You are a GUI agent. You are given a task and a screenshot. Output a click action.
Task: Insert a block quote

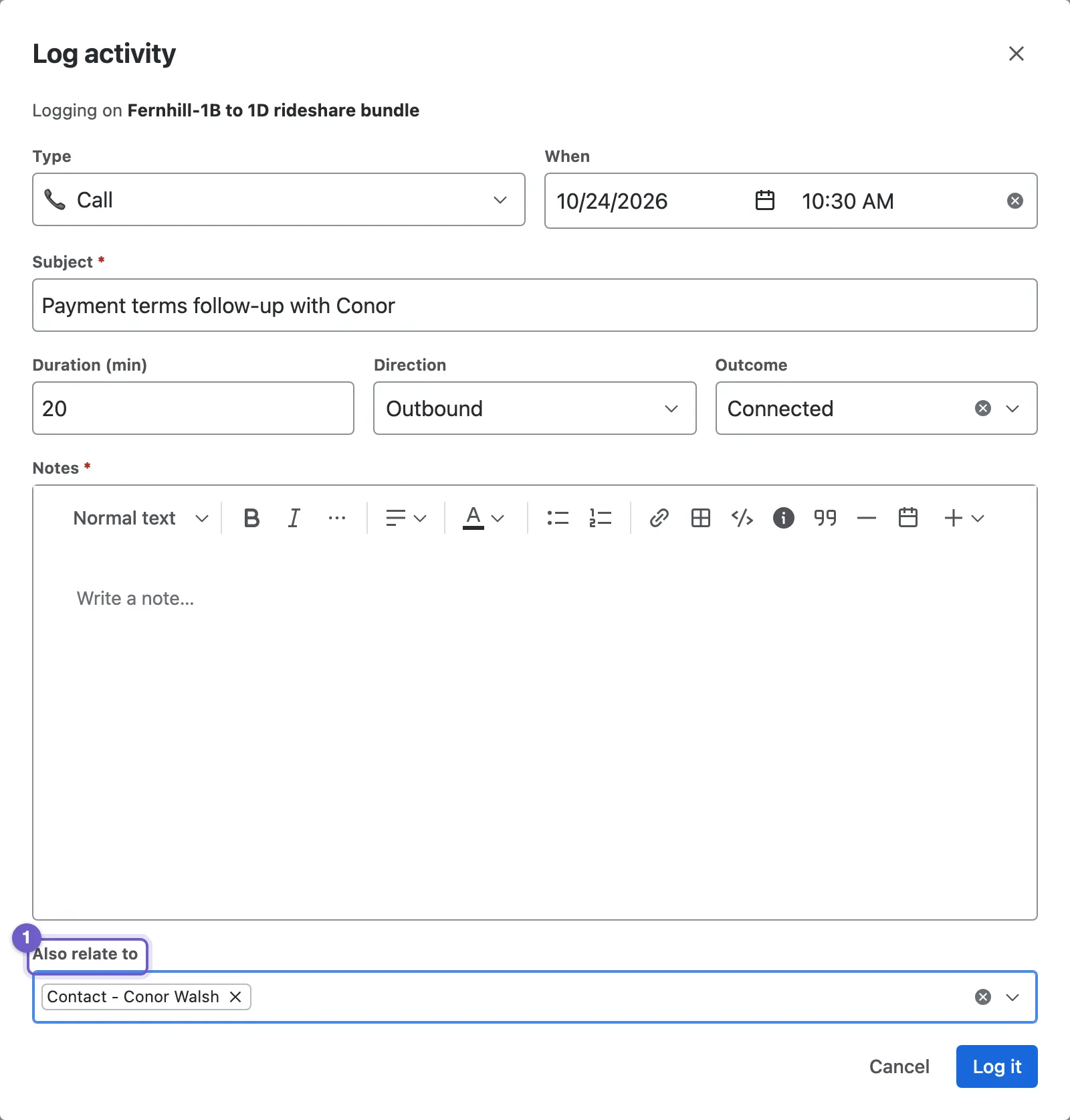[x=825, y=518]
